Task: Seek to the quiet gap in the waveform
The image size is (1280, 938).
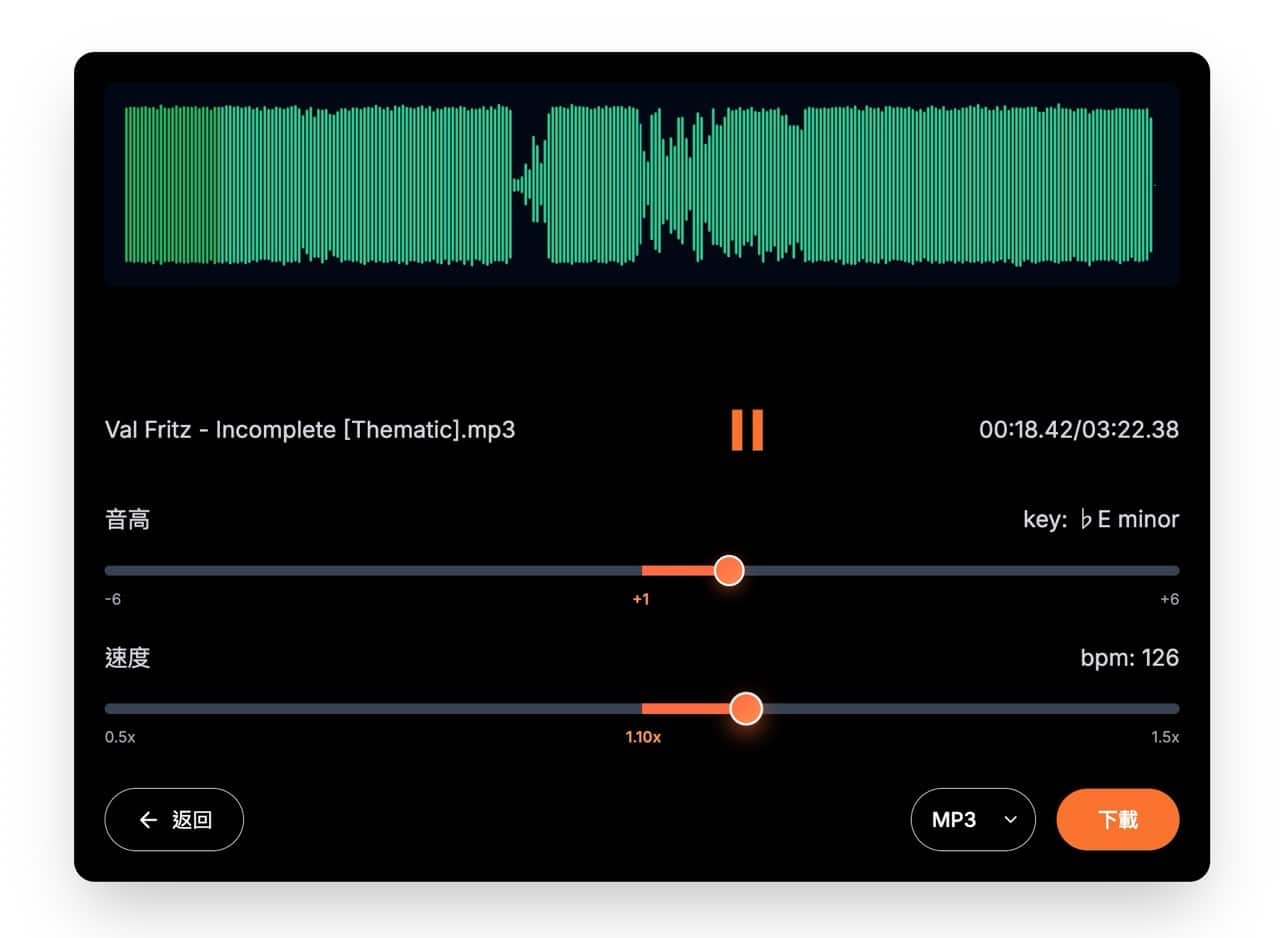Action: (520, 185)
